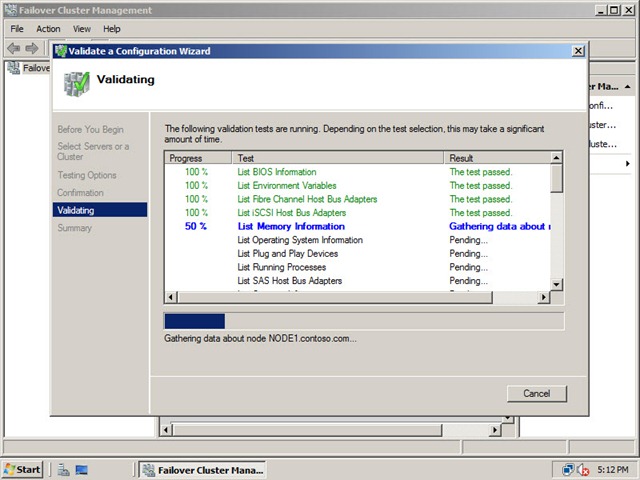Select List SAS Host Bus Adapters row
Image resolution: width=640 pixels, height=480 pixels.
358,281
